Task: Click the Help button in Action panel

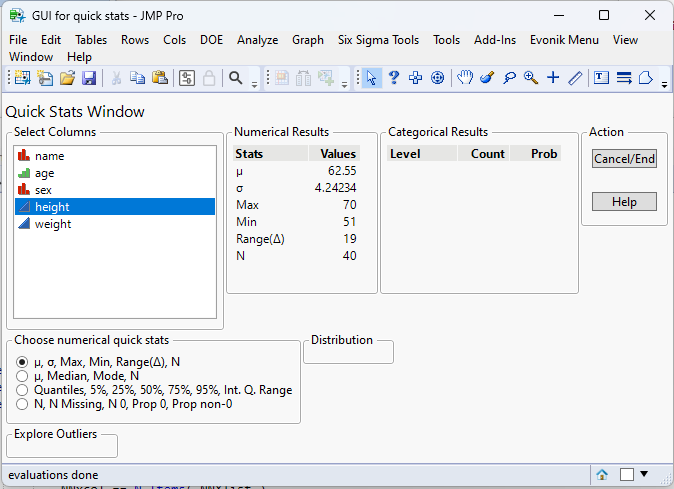Action: [624, 202]
